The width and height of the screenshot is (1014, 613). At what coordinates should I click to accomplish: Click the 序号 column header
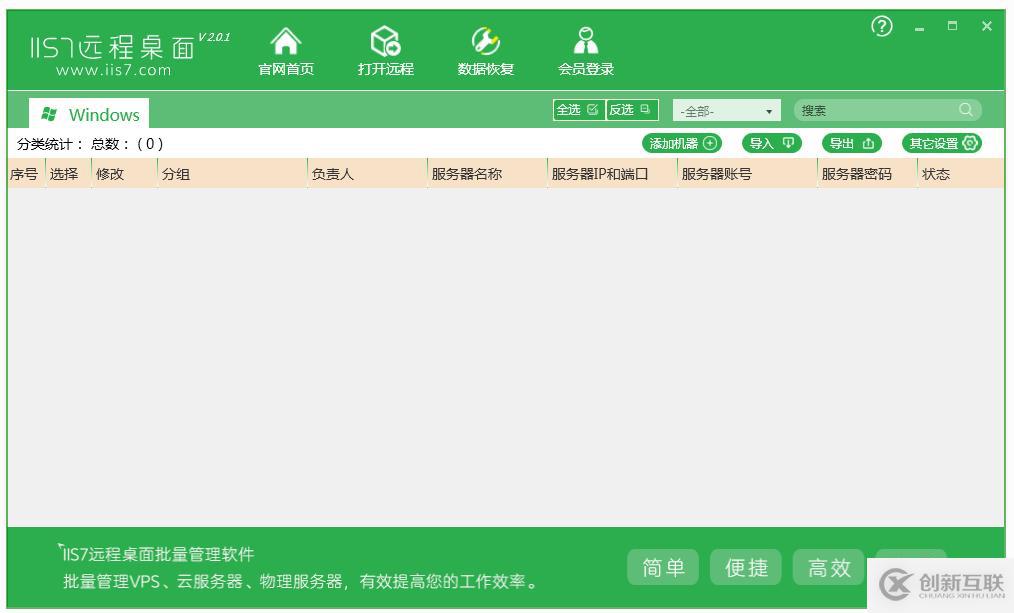point(26,174)
